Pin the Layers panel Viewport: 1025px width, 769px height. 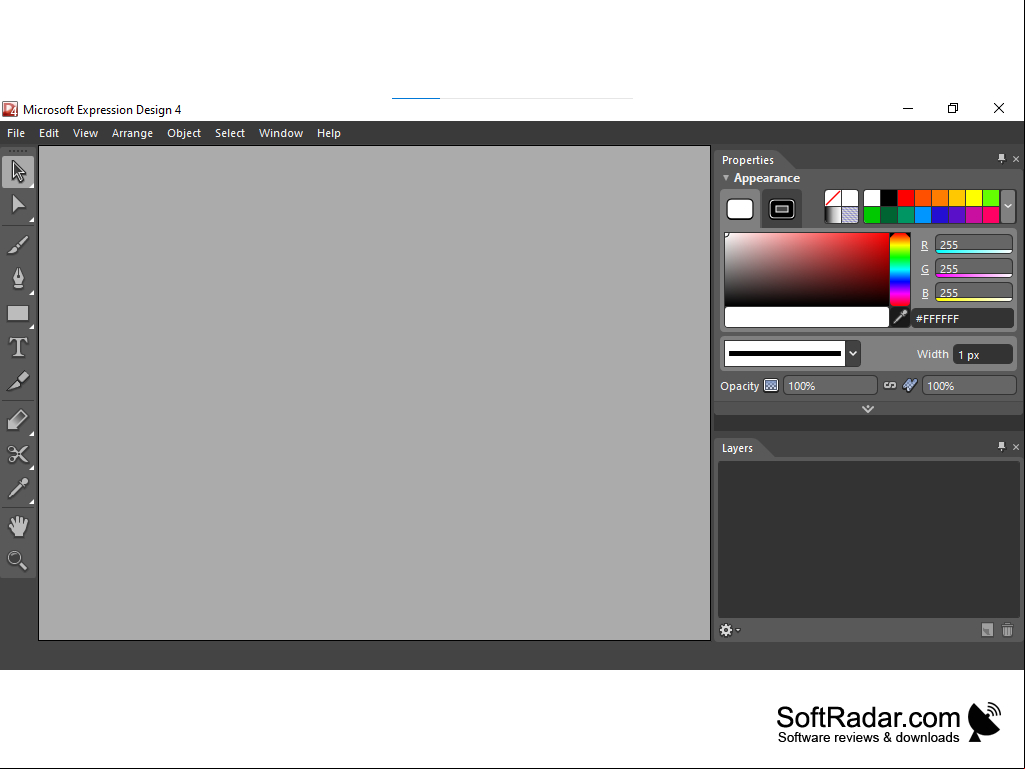(x=1001, y=447)
